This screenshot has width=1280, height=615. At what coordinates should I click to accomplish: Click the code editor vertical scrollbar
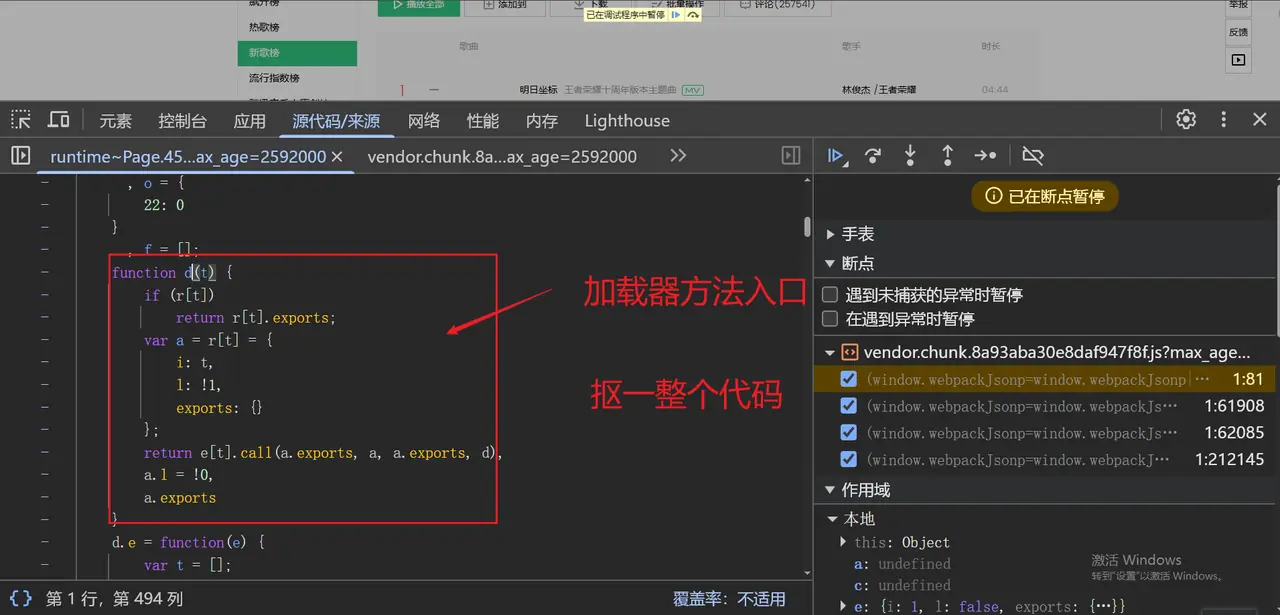click(807, 228)
